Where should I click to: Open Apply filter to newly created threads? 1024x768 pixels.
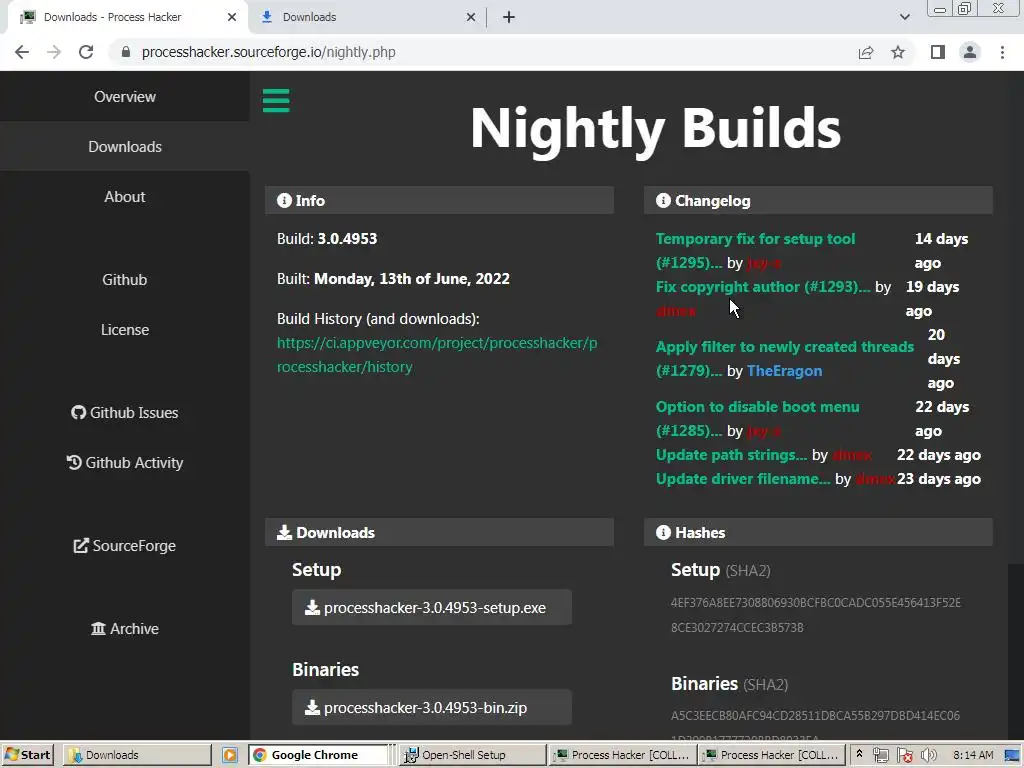[784, 359]
